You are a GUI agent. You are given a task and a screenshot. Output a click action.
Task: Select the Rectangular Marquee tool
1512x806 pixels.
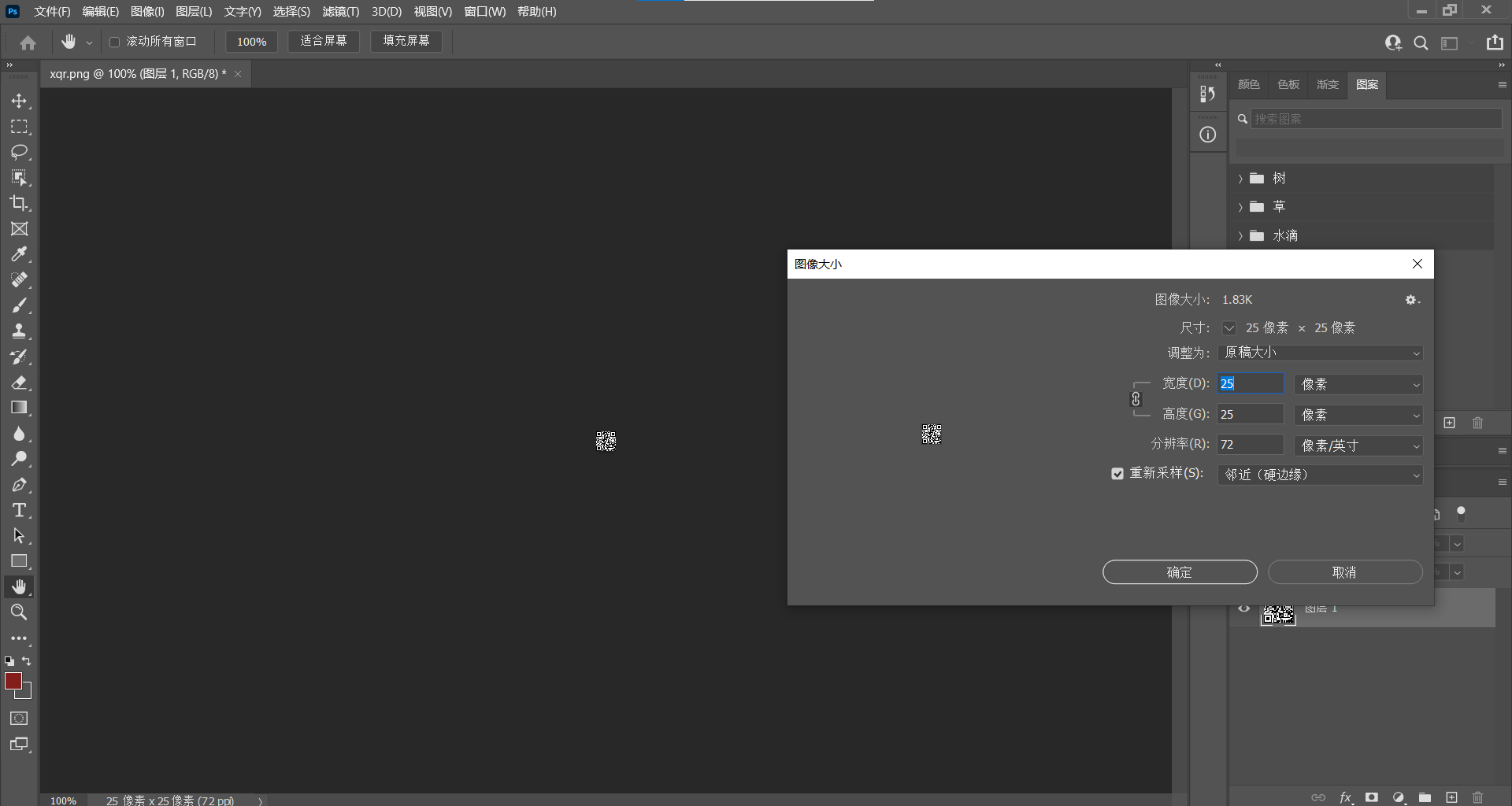pos(19,127)
